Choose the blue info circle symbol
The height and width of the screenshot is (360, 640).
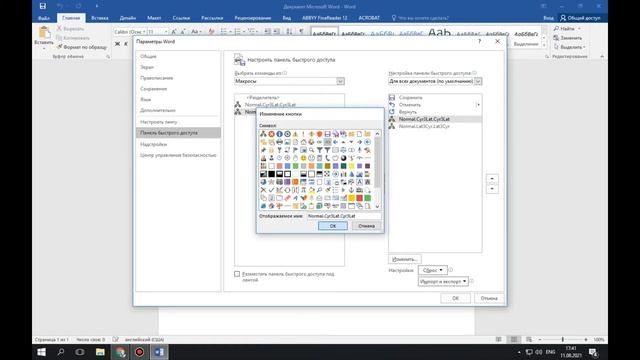pos(279,134)
